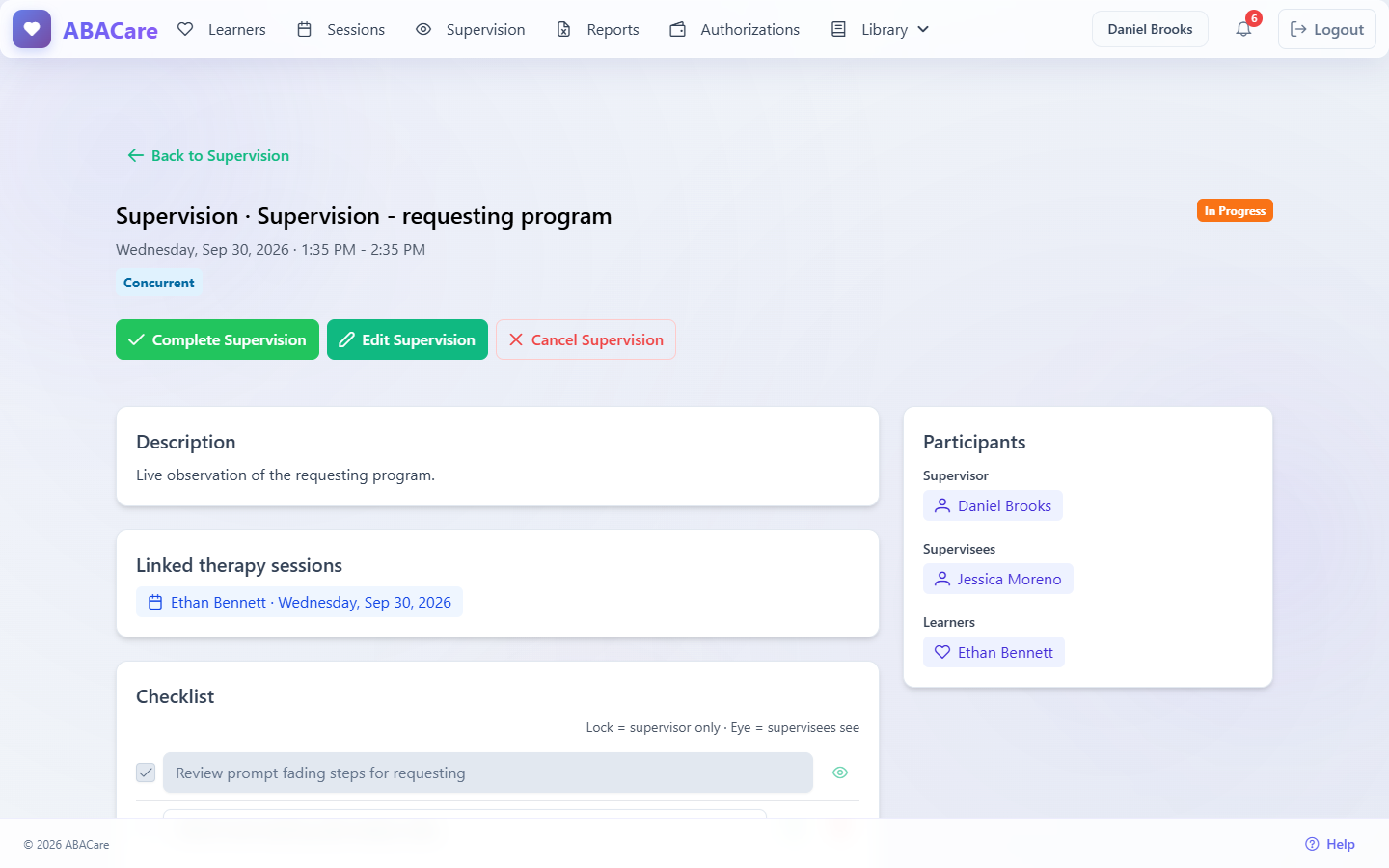This screenshot has width=1389, height=868.
Task: Click the calendar icon in linked session chip
Action: (155, 602)
